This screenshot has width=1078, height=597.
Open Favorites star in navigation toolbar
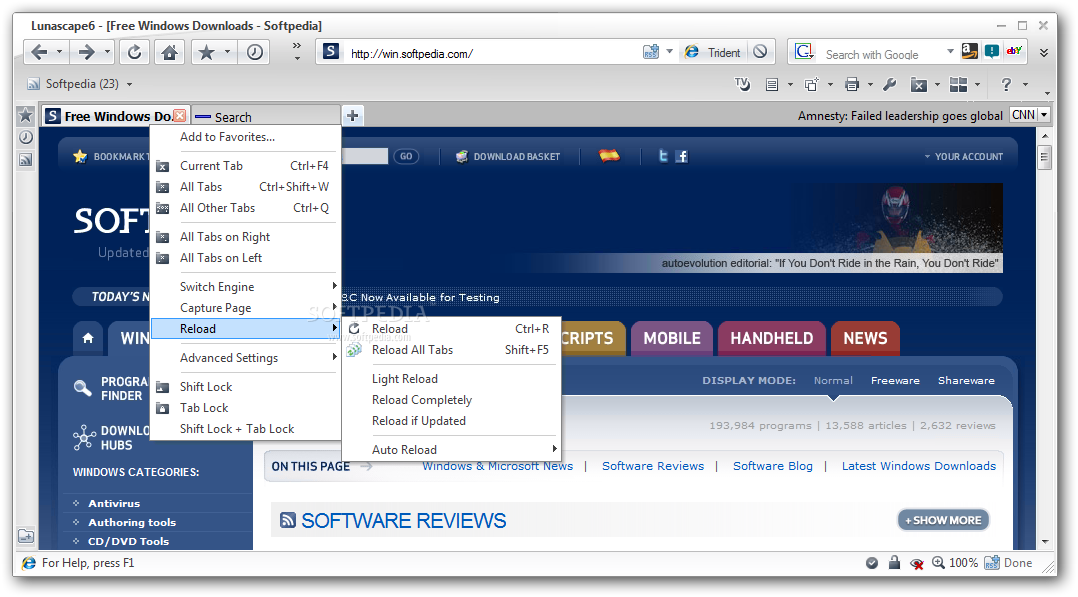point(206,52)
